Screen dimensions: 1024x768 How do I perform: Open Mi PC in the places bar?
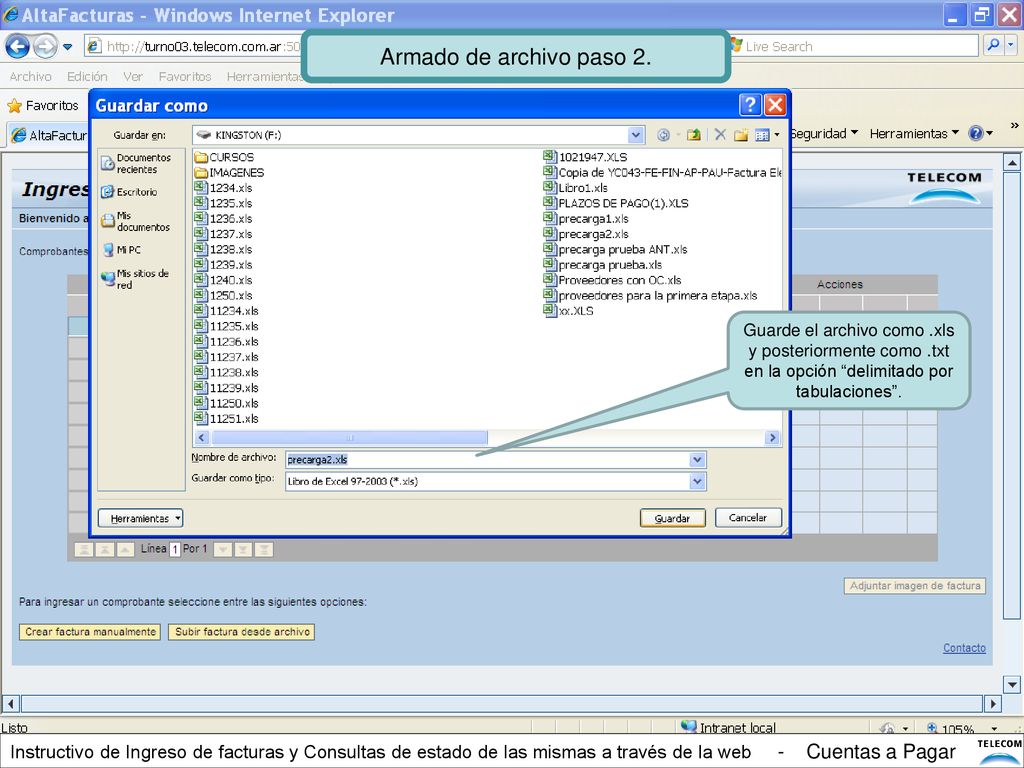(122, 249)
